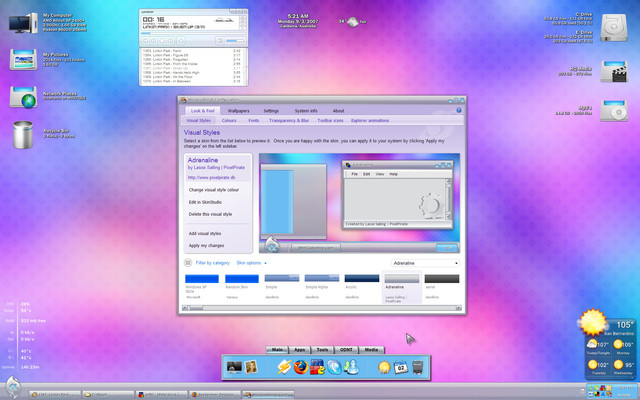The height and width of the screenshot is (400, 640).
Task: Open the calendar icon in the dock
Action: click(400, 368)
